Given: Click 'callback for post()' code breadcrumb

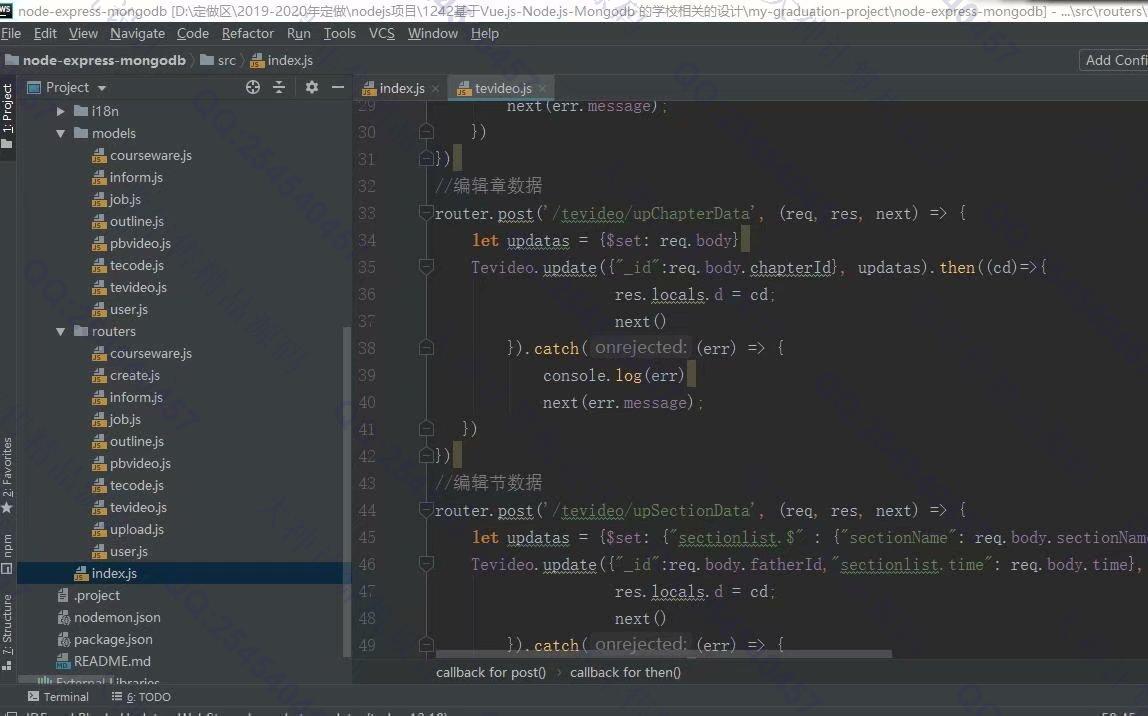Looking at the screenshot, I should (x=491, y=672).
